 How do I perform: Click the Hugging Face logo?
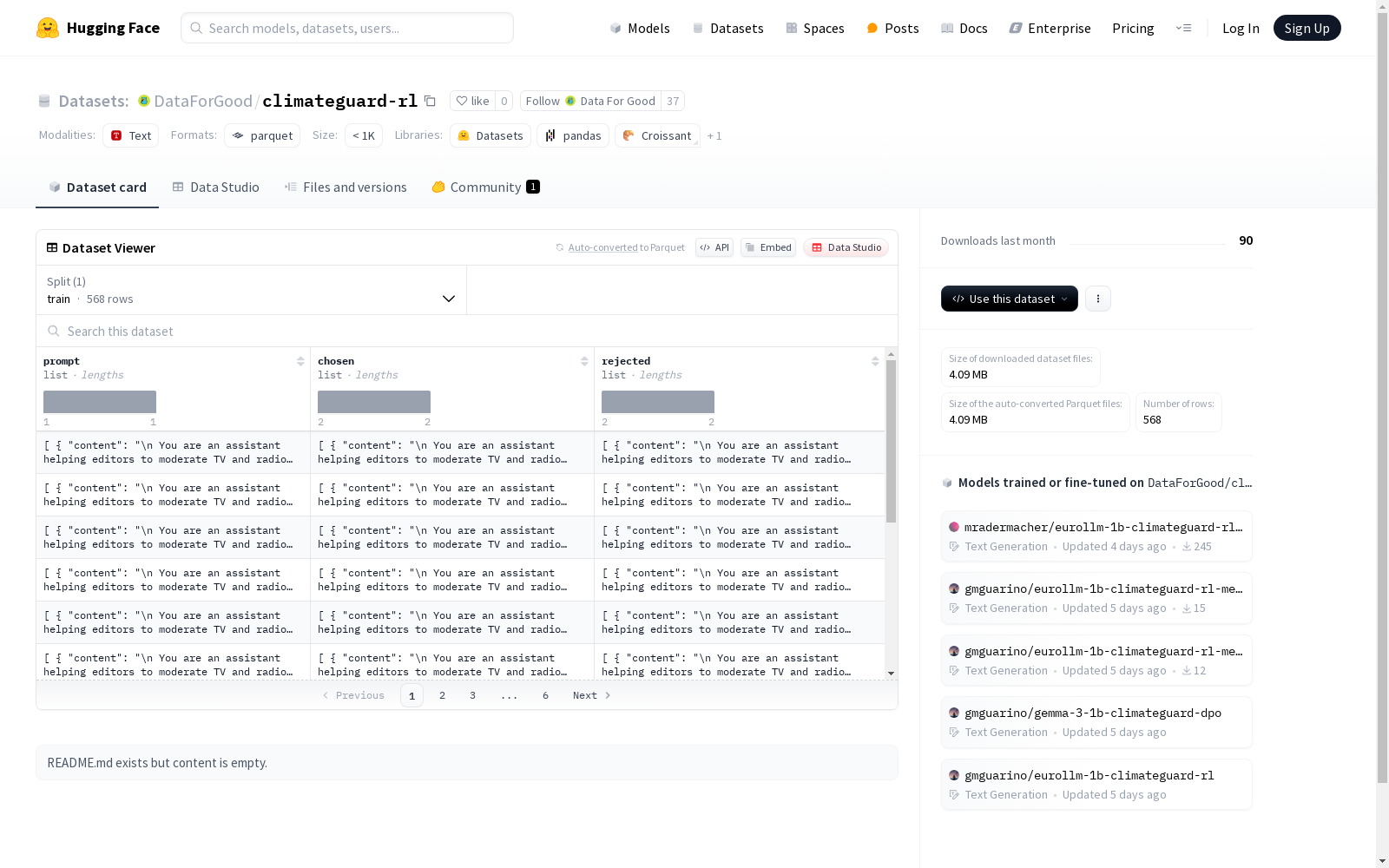tap(98, 28)
